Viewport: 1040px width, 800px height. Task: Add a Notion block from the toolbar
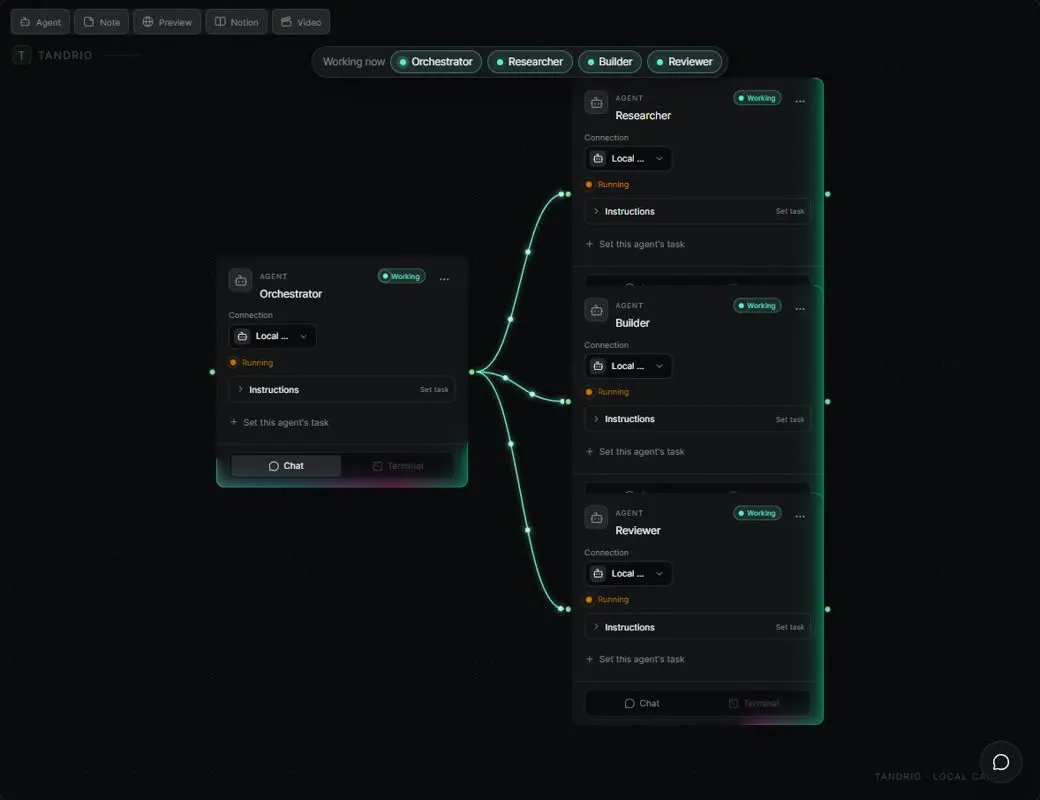point(237,22)
